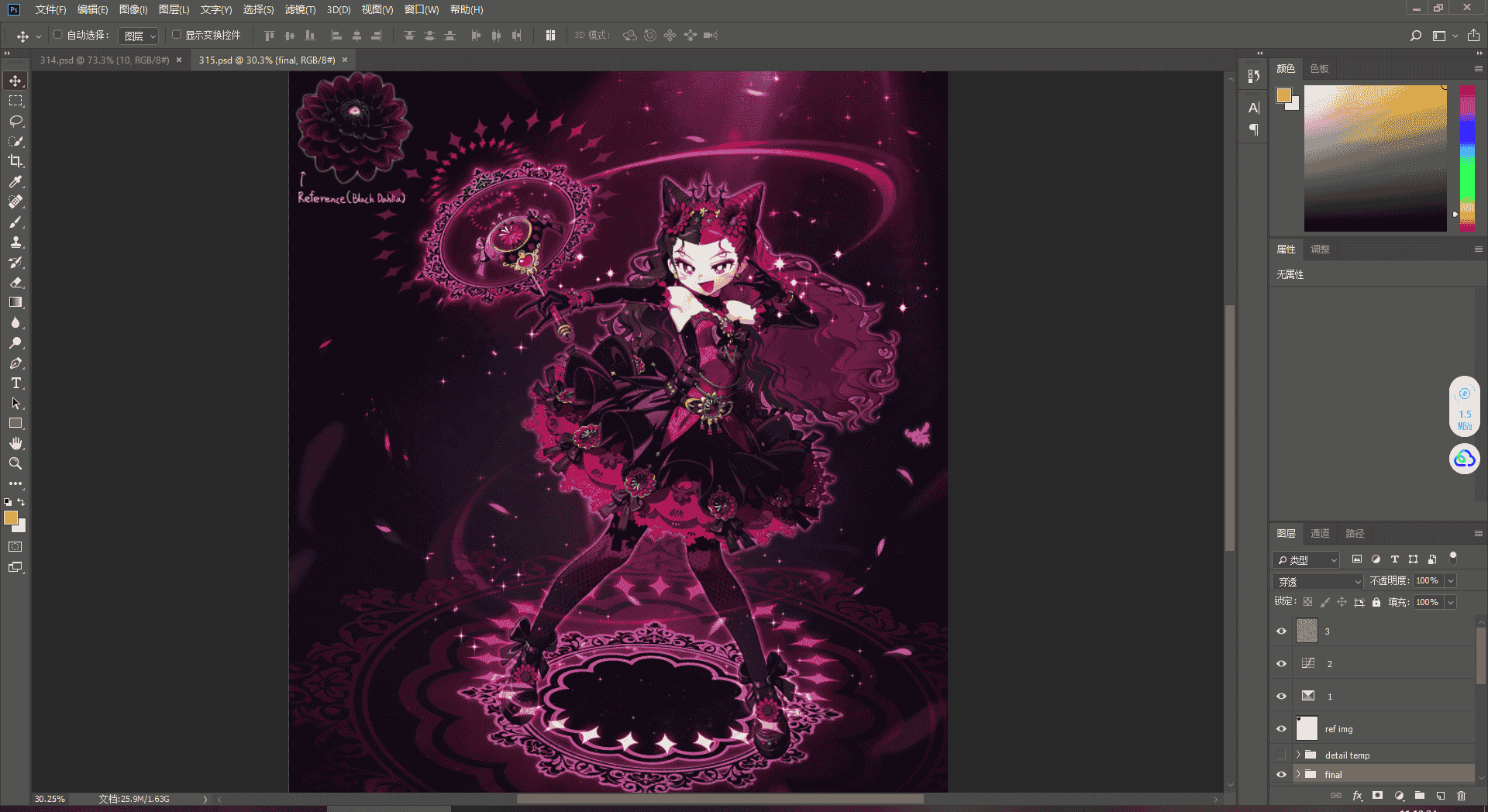Switch to the 314.psd document tab
This screenshot has width=1488, height=812.
click(105, 60)
